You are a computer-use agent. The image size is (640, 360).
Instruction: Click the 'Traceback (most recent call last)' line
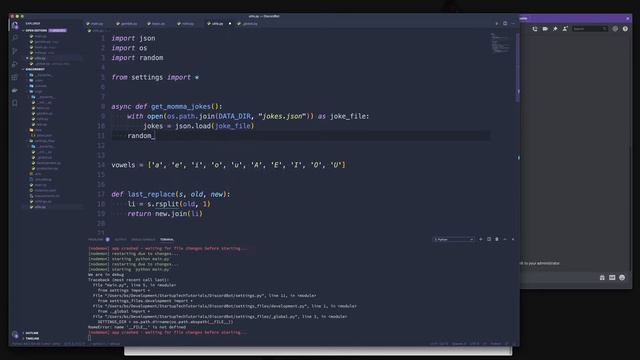point(128,280)
